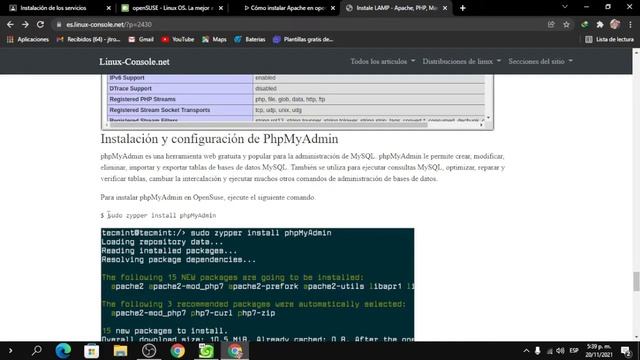Screen dimensions: 640x360
Task: Click 'Registered PHP Streams' table cell
Action: click(x=180, y=99)
